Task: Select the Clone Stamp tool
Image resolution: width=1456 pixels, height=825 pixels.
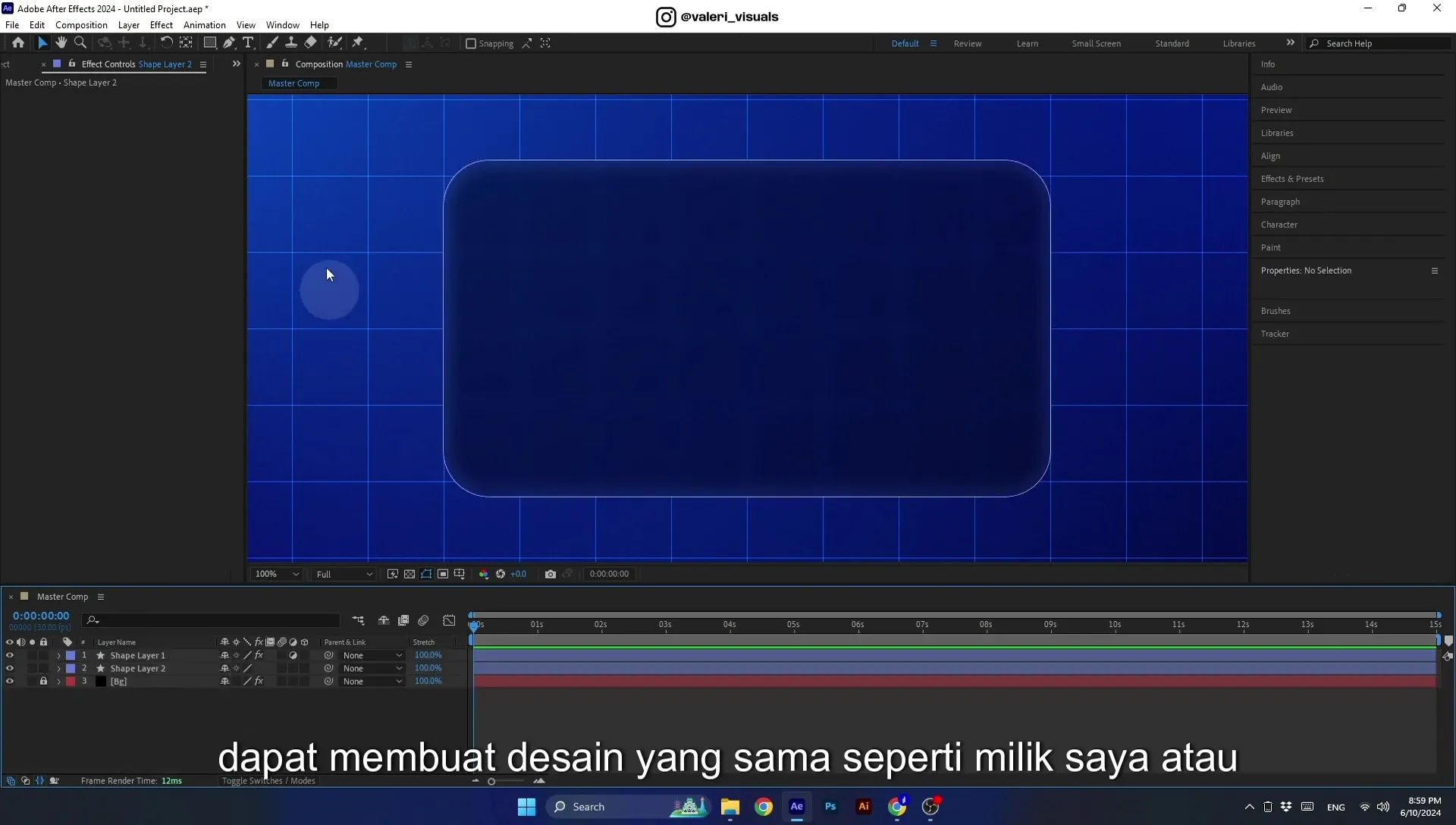Action: (291, 43)
